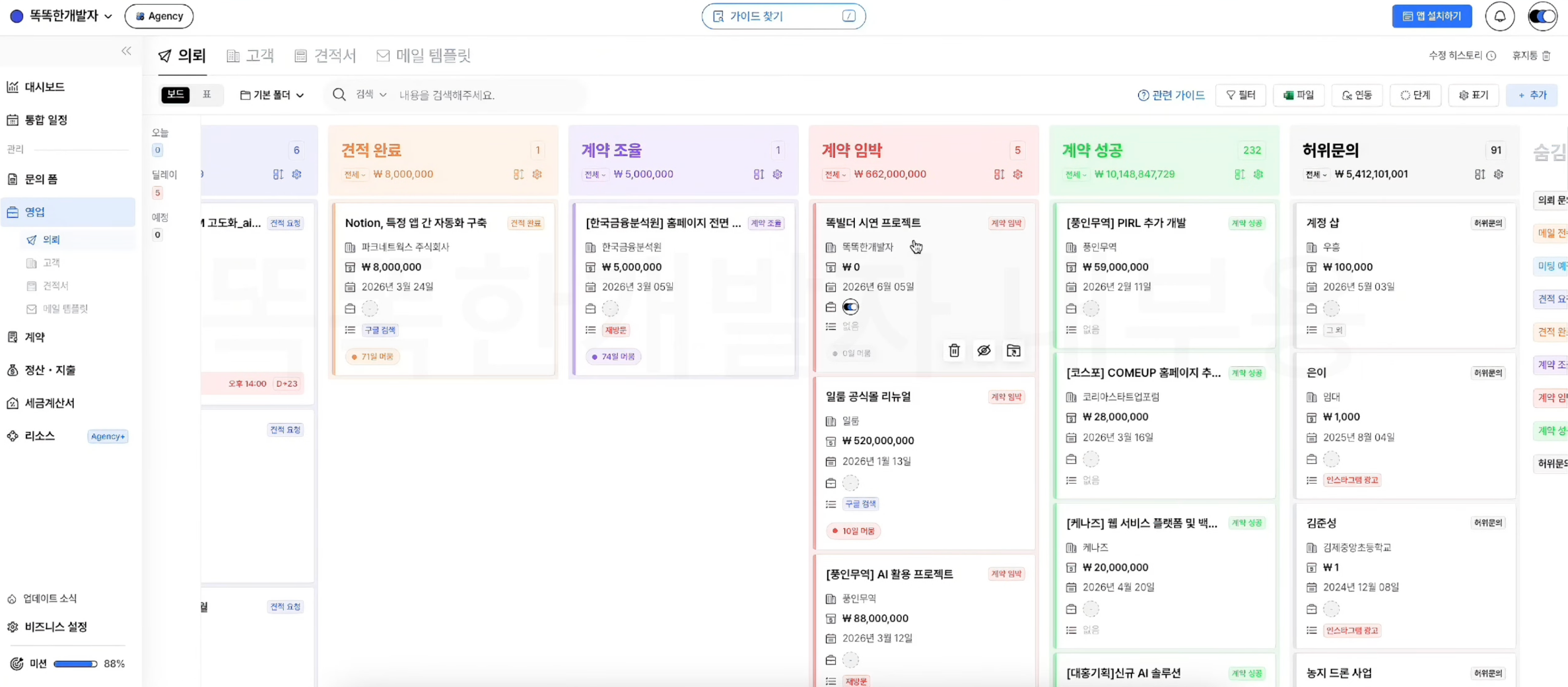Click + 추가 button
Screen dimensions: 1568x687
1532,95
